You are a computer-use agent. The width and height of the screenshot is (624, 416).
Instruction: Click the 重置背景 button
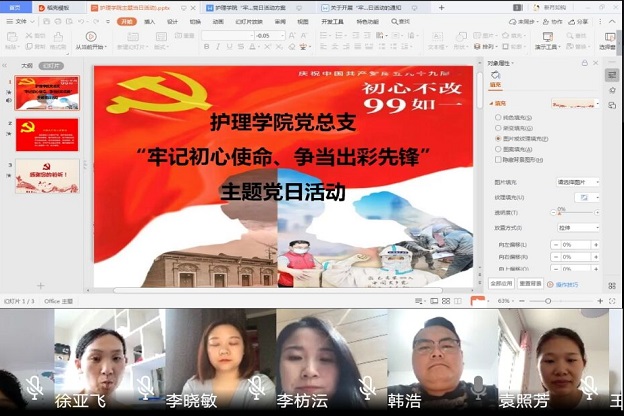coord(530,283)
